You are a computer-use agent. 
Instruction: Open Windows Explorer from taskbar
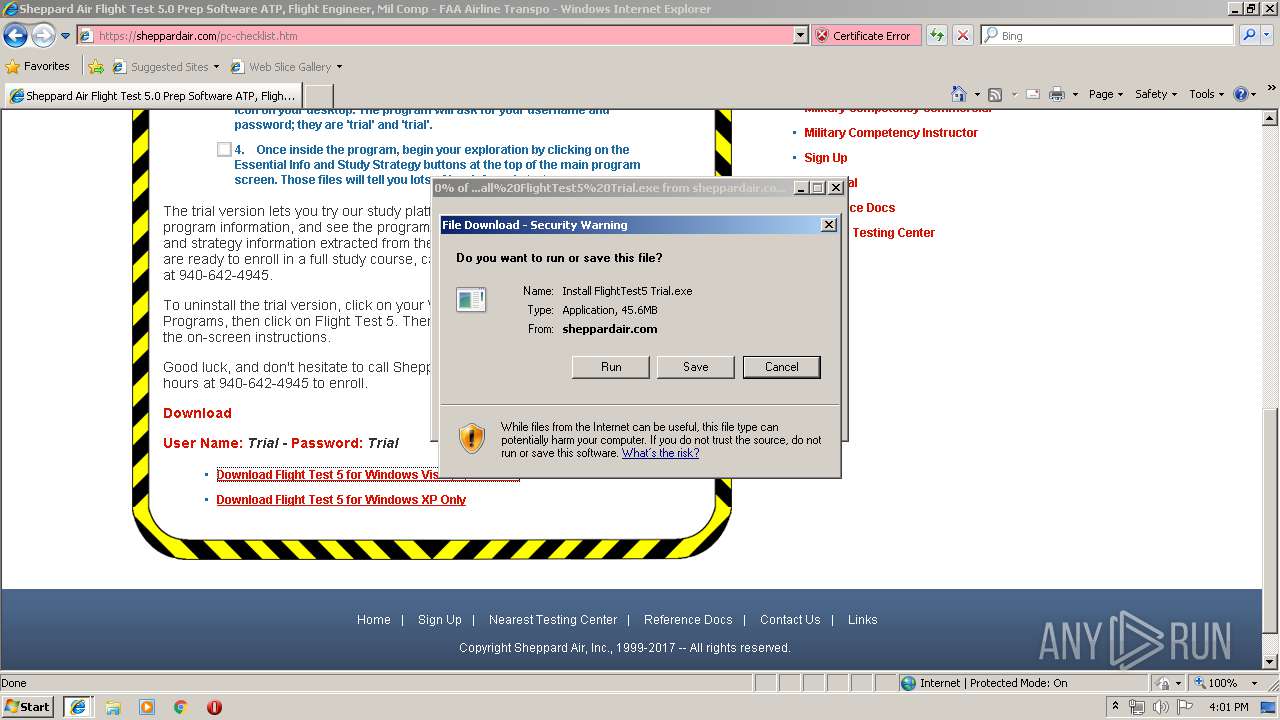113,707
